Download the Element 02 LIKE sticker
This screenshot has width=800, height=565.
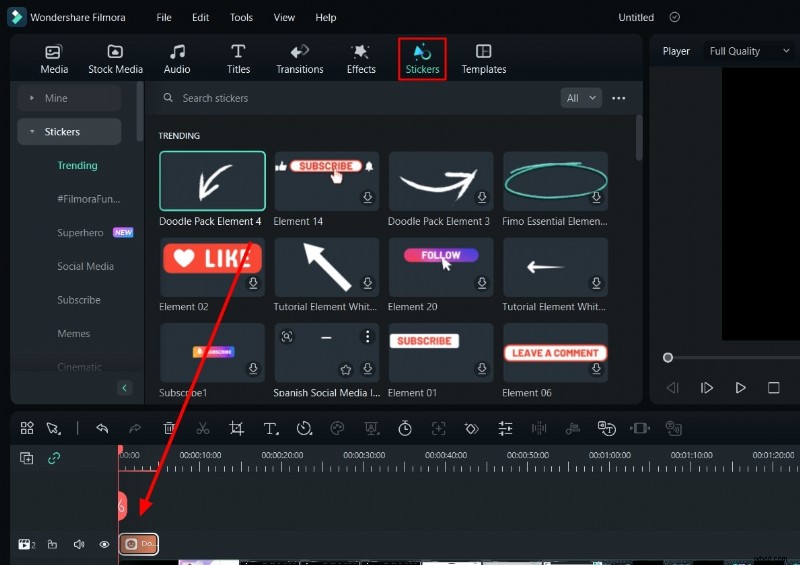point(253,283)
